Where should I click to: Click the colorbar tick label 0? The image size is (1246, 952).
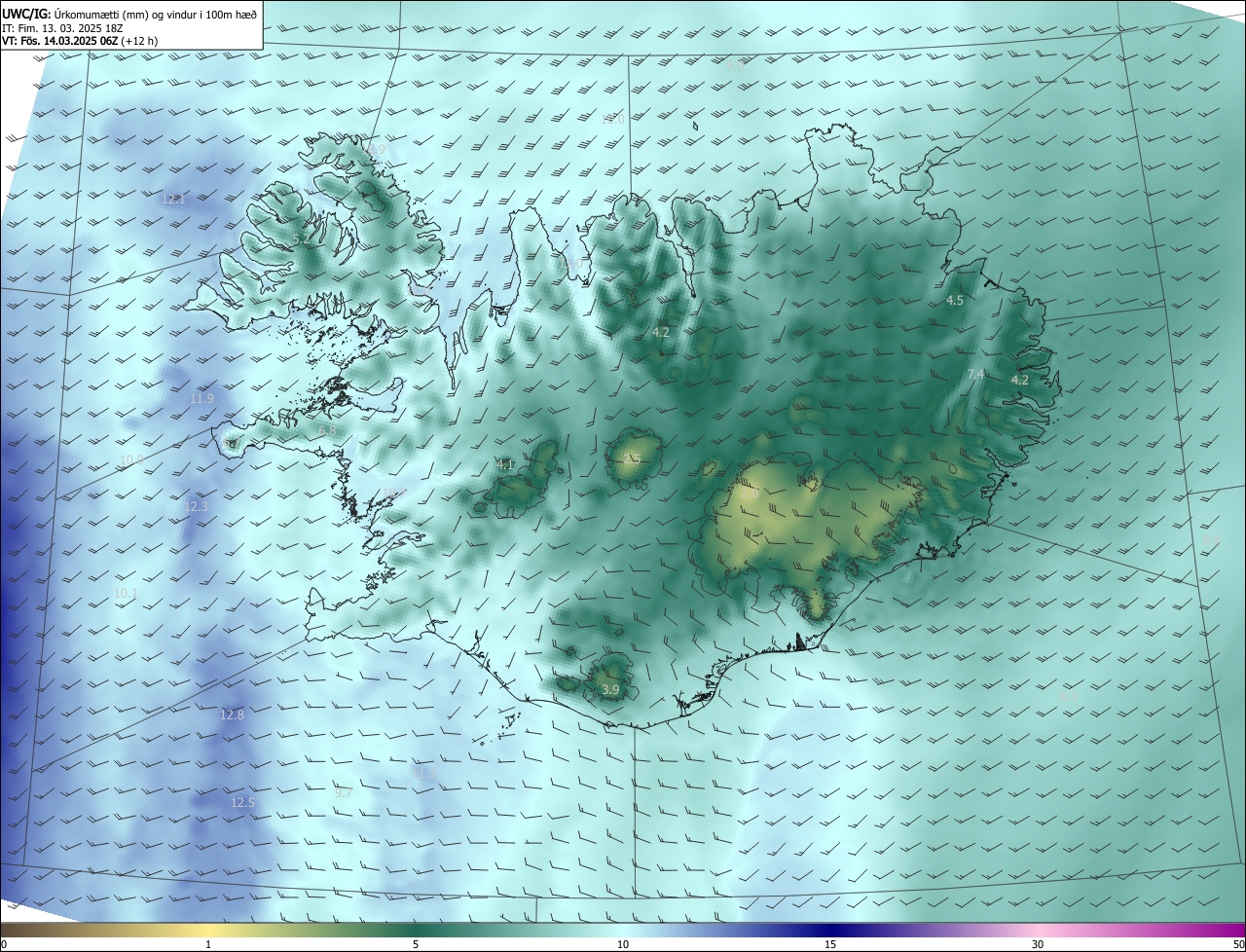(3, 945)
